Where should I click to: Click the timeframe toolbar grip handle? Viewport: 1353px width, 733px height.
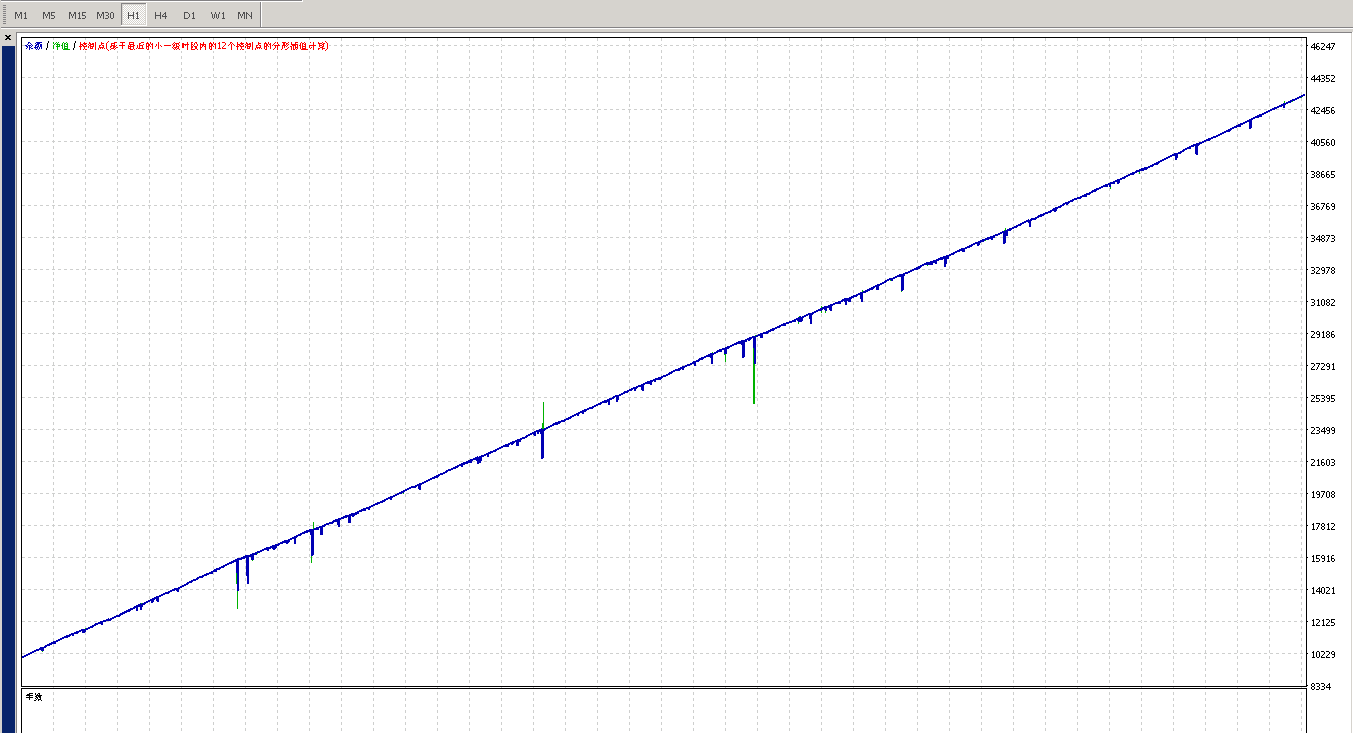point(5,15)
